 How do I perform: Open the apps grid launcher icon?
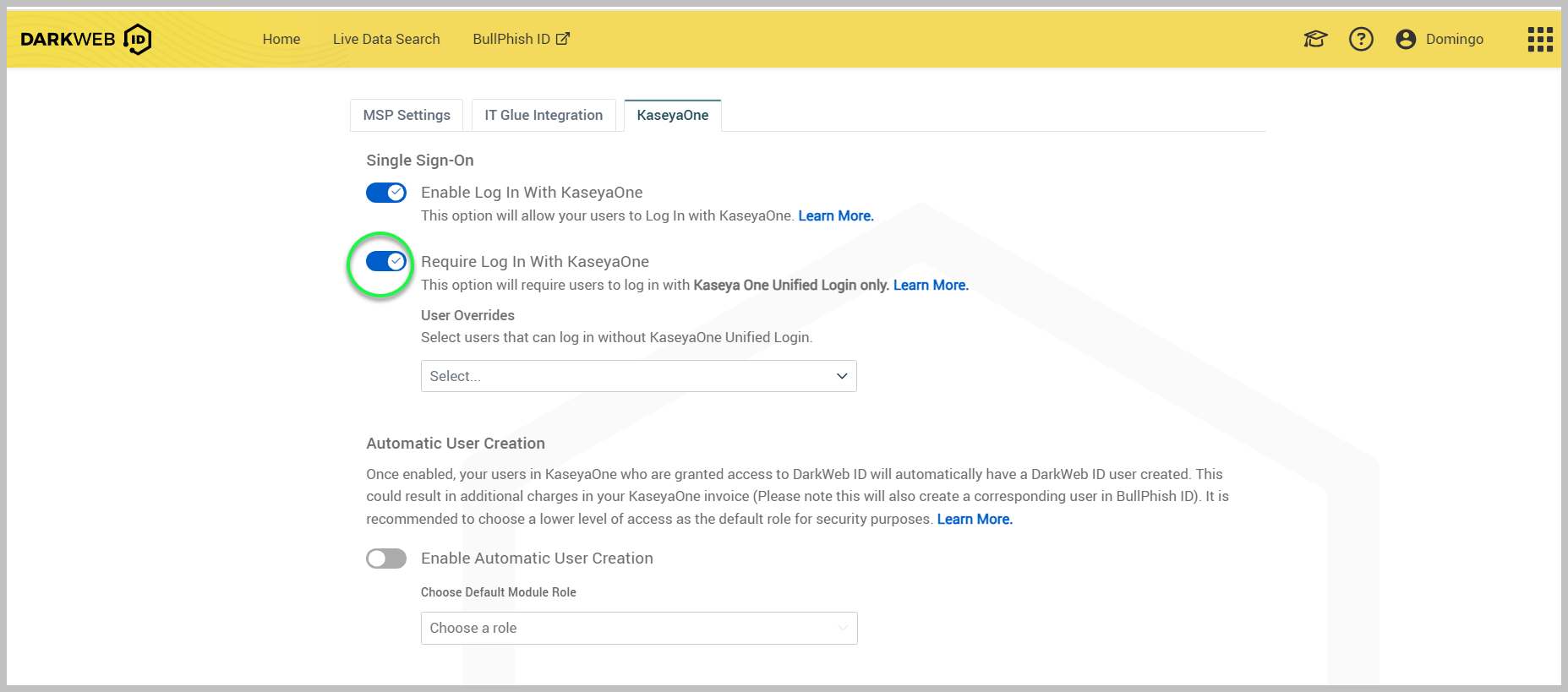pyautogui.click(x=1539, y=39)
